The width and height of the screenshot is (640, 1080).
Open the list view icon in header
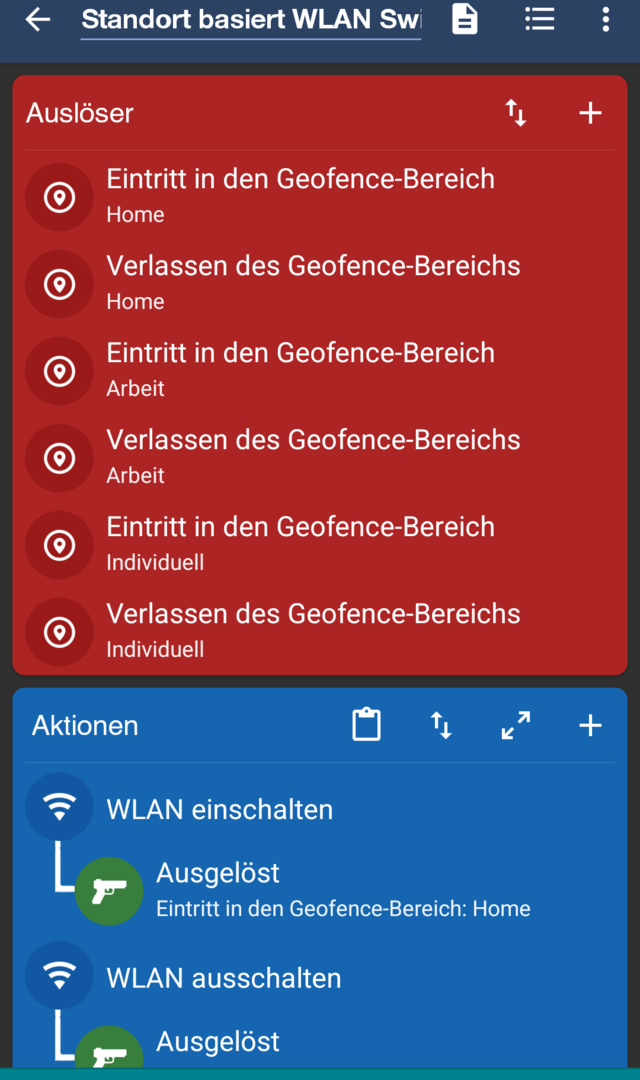(x=540, y=19)
